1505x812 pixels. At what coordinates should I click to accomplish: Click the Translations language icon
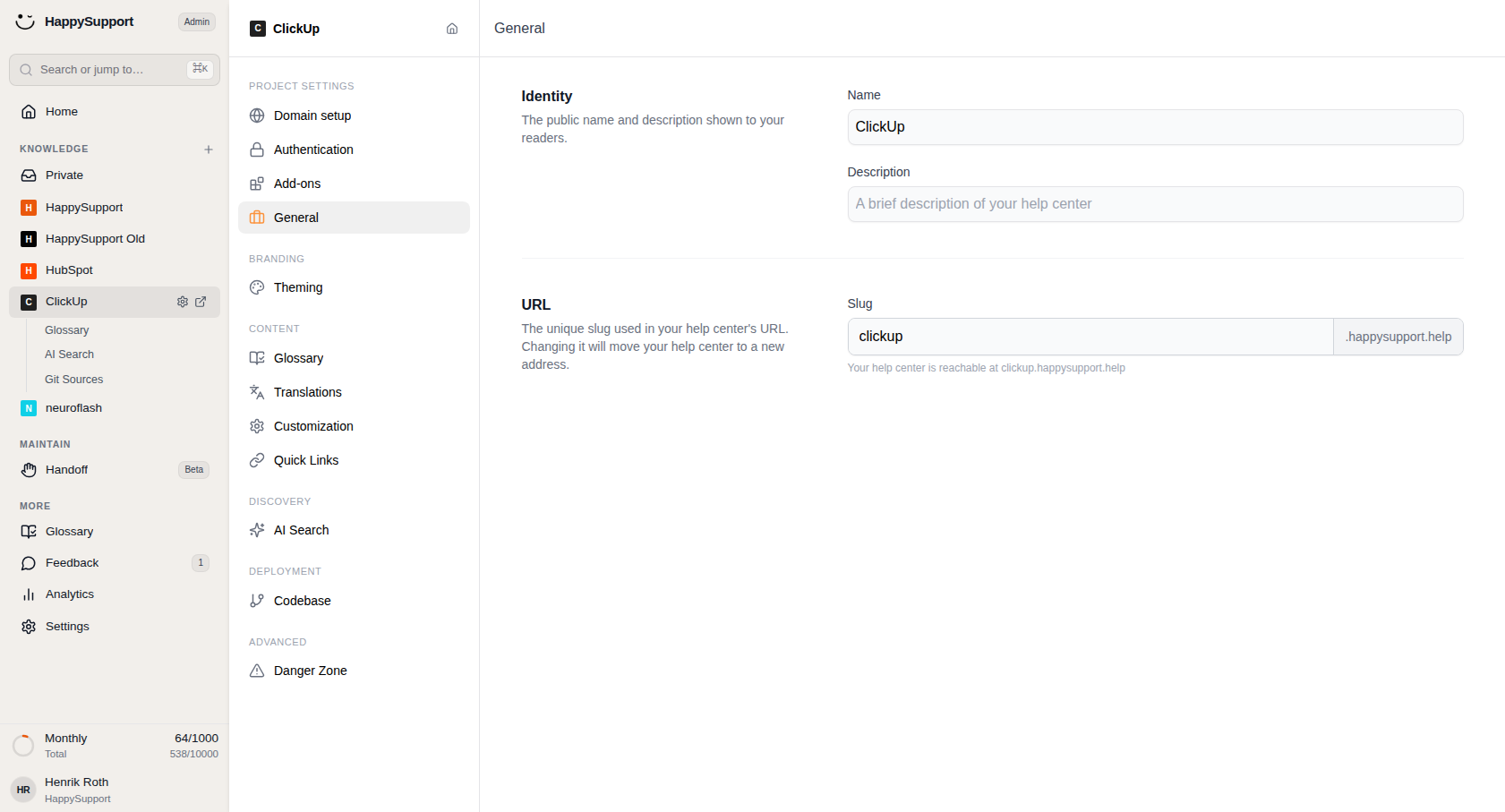[257, 392]
